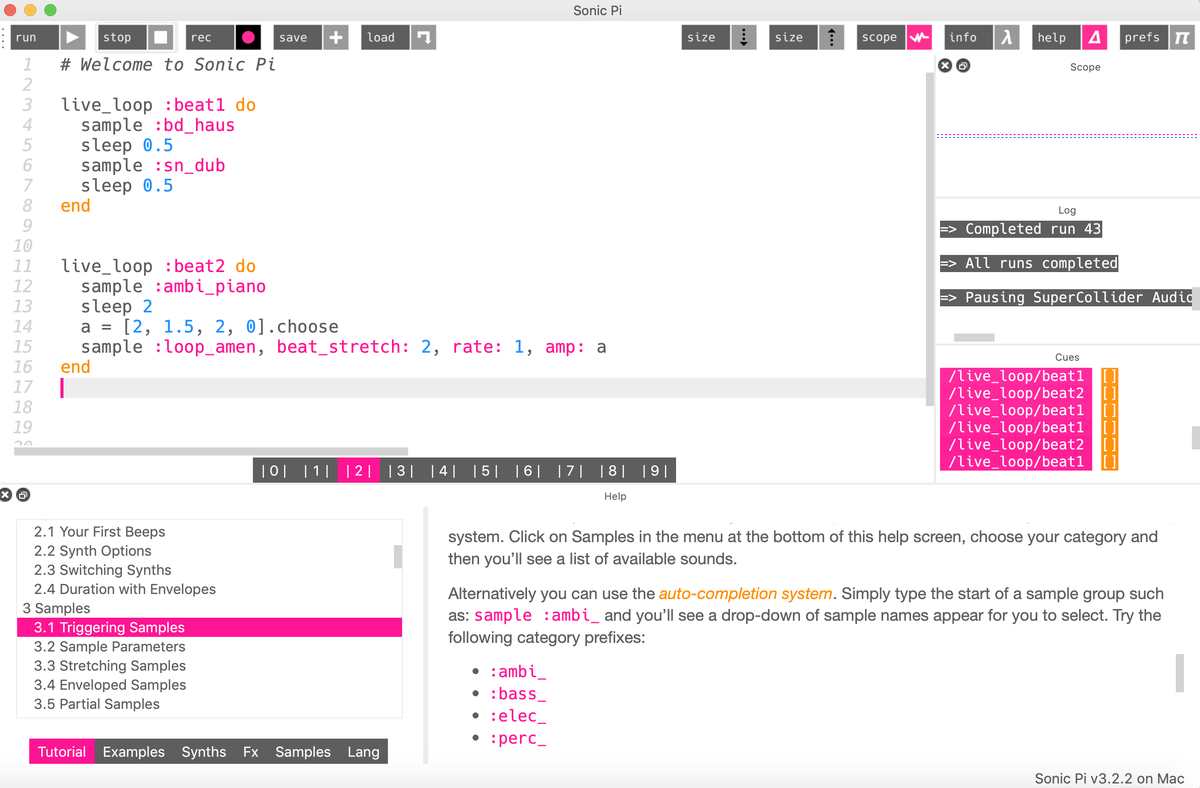Click the decrease text size icon
The height and width of the screenshot is (788, 1200).
coord(743,38)
